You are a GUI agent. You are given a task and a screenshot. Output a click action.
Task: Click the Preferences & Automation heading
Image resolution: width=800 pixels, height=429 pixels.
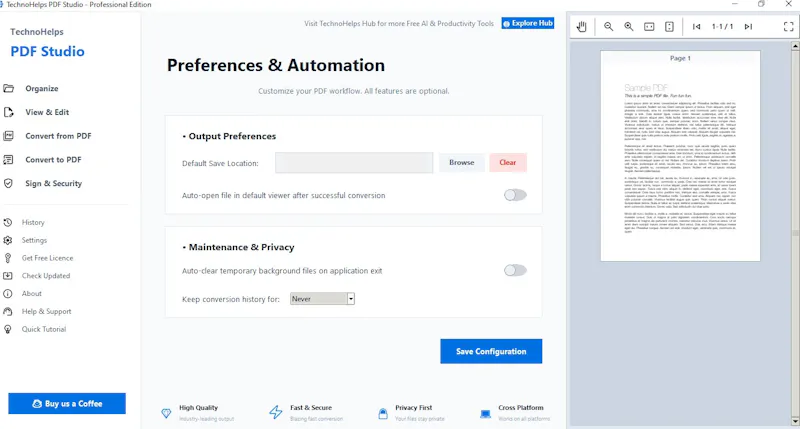tap(276, 65)
